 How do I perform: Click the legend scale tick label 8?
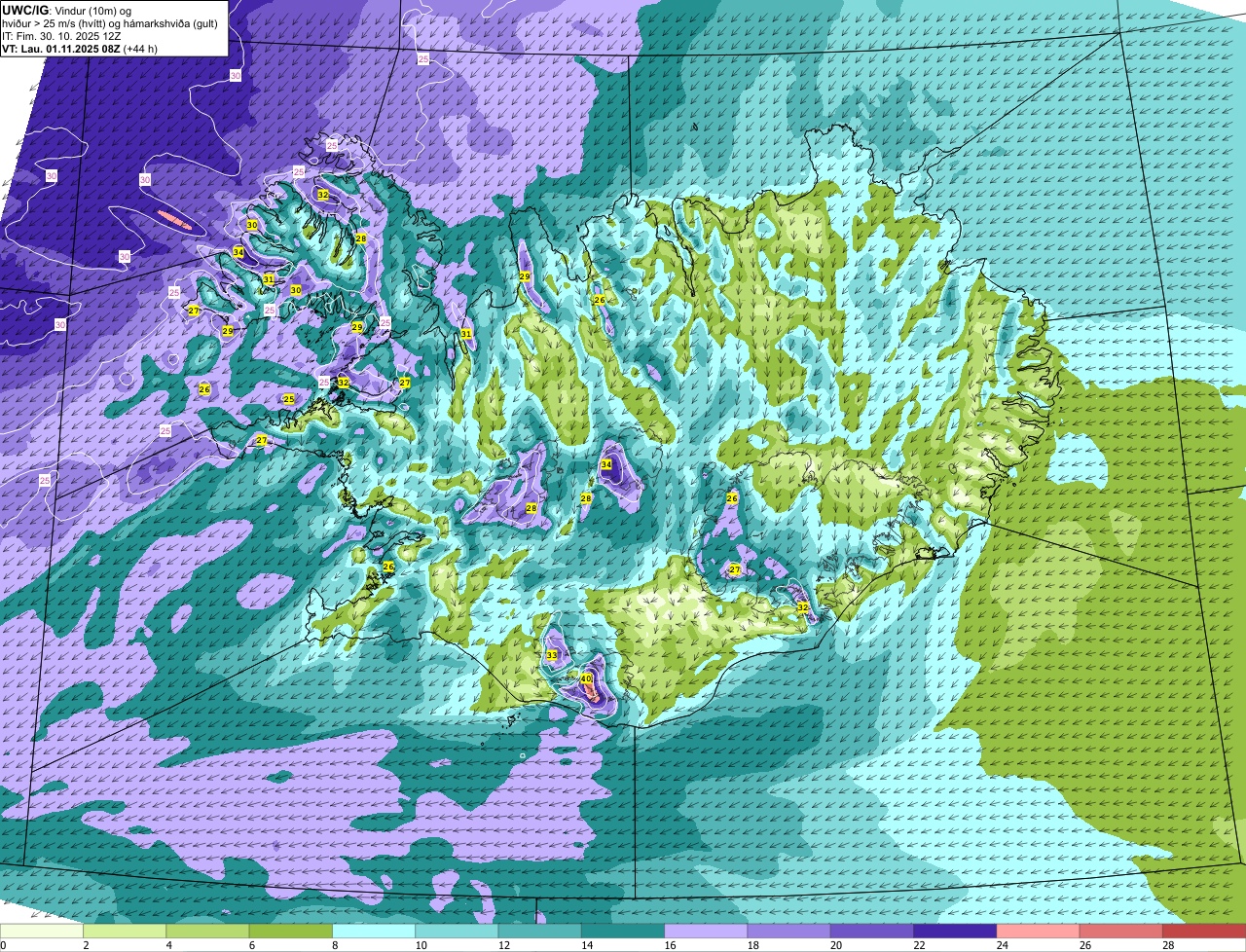333,945
